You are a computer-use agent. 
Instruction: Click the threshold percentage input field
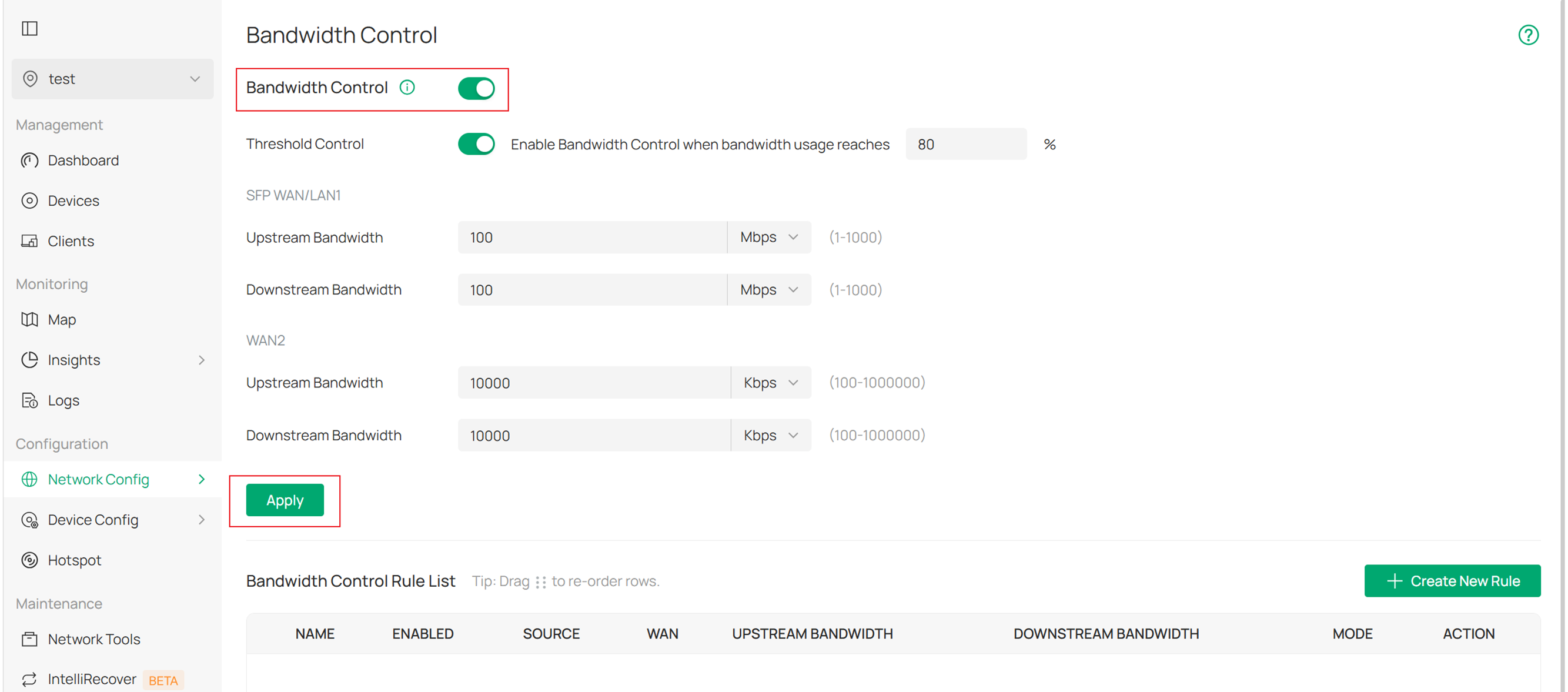coord(965,144)
